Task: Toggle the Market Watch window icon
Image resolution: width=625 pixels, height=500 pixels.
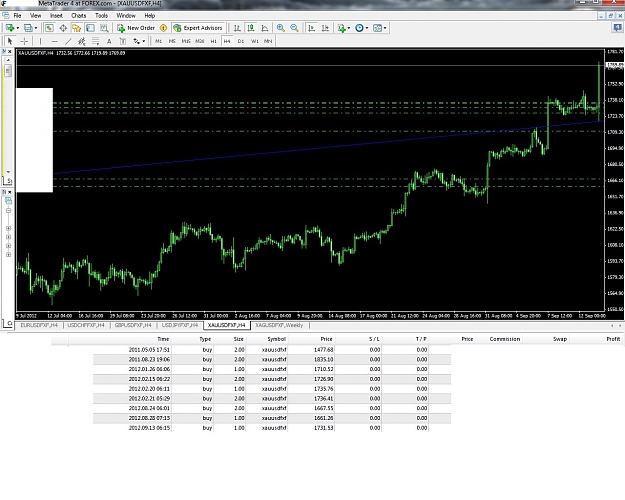Action: coord(49,28)
